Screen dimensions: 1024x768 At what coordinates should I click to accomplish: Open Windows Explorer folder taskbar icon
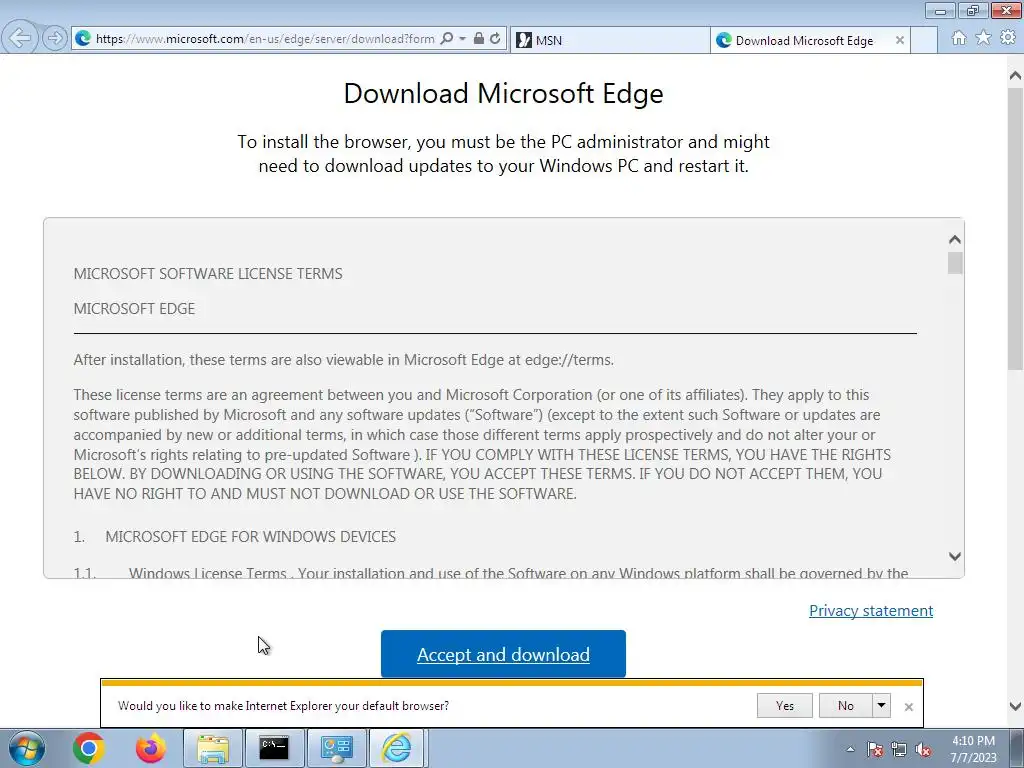pyautogui.click(x=213, y=748)
